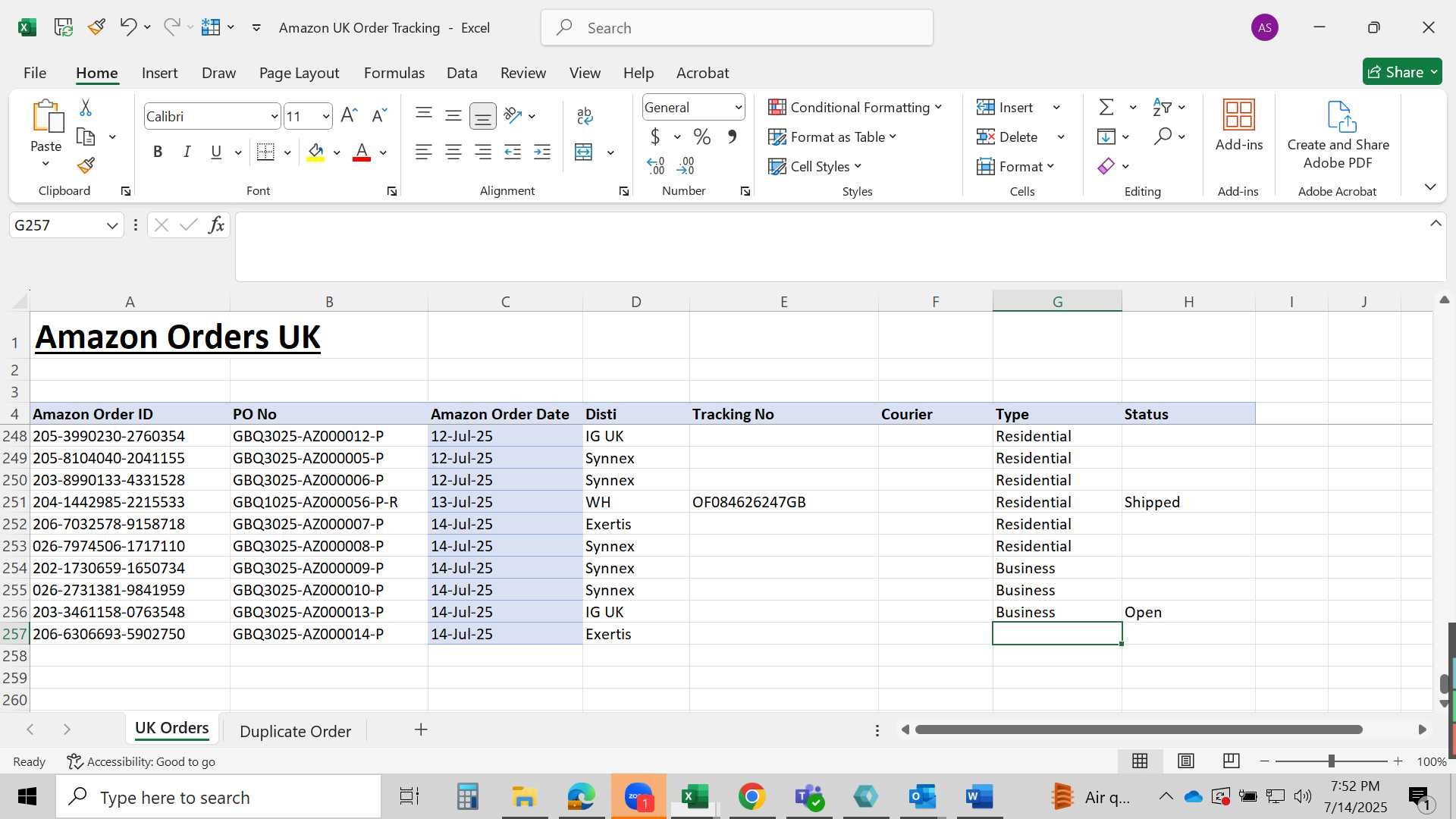Set Middle Align vertical alignment
Screen dimensions: 1456x819
coord(453,115)
